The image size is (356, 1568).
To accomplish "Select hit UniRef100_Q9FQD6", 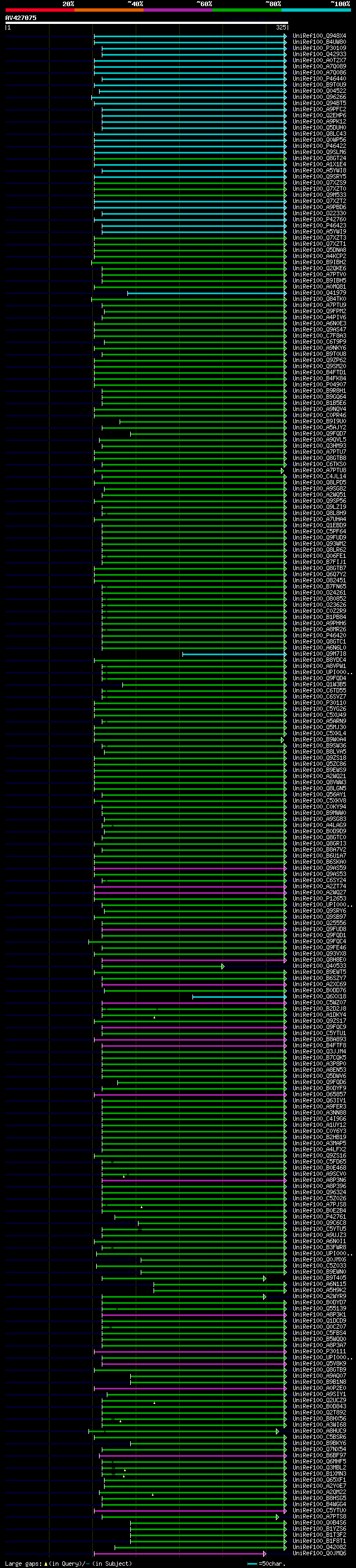I will (319, 1082).
